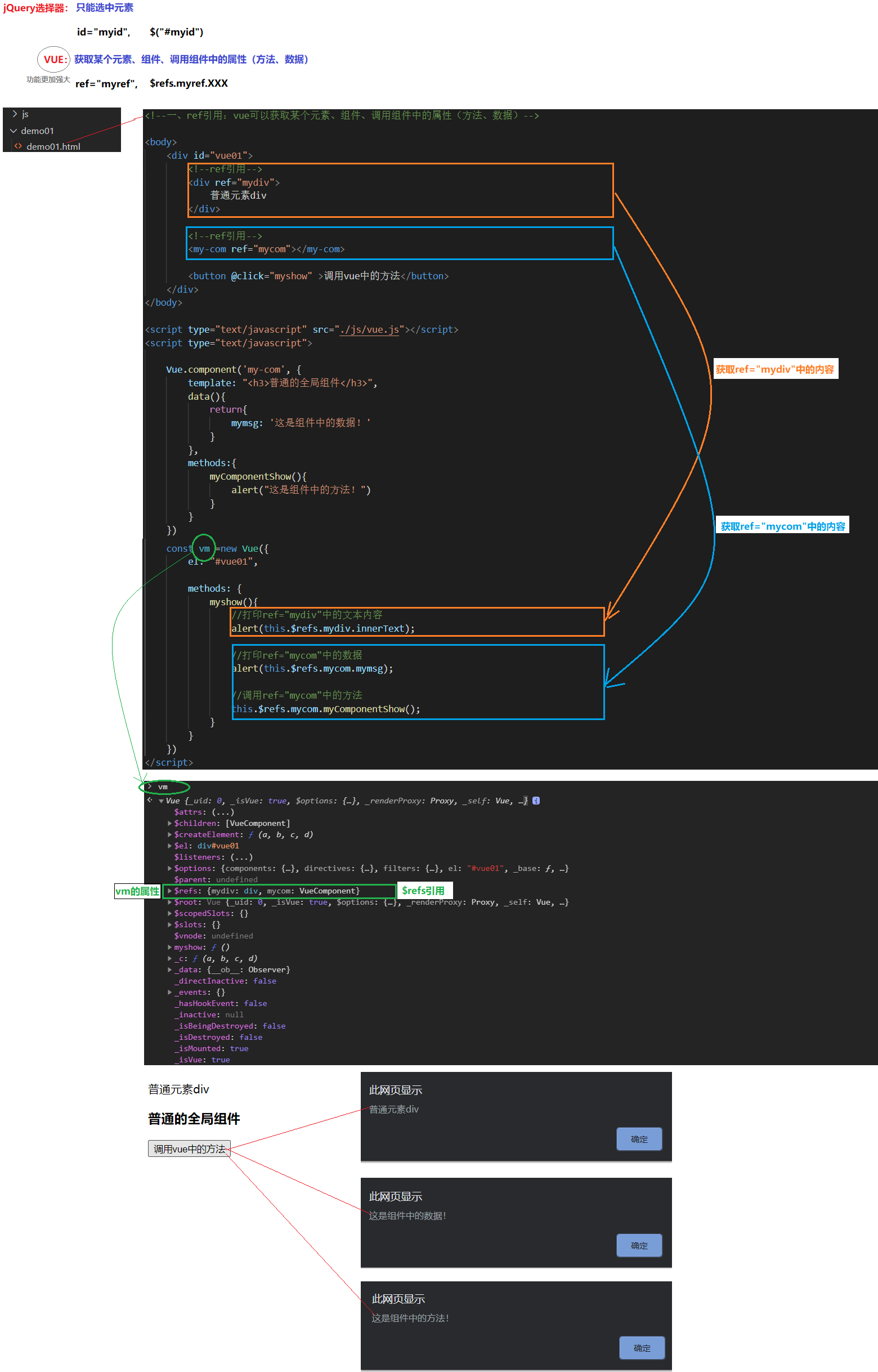Click the 调用vue中的方法 button
The height and width of the screenshot is (1372, 878).
(189, 1148)
